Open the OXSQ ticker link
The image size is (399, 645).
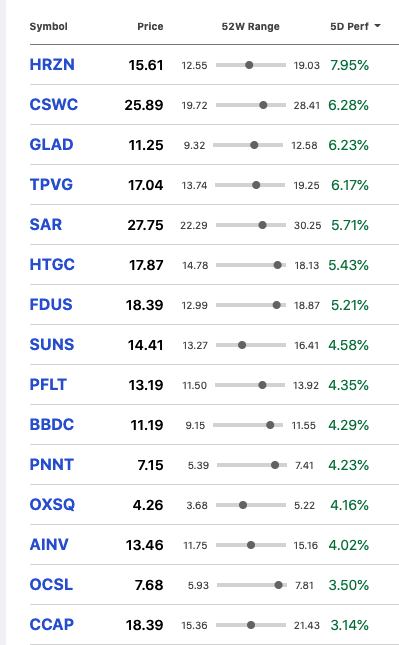pyautogui.click(x=52, y=505)
